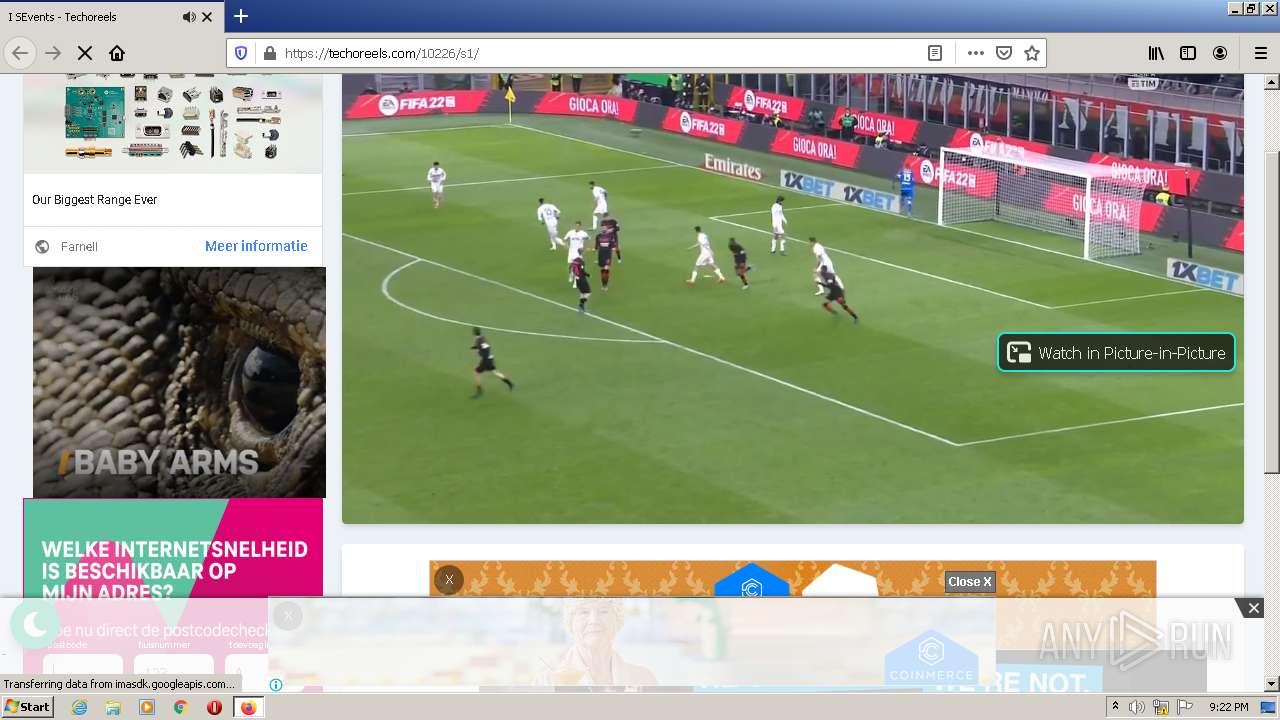Open Meer informatie link in Farnell ad
The image size is (1280, 720).
pos(256,246)
